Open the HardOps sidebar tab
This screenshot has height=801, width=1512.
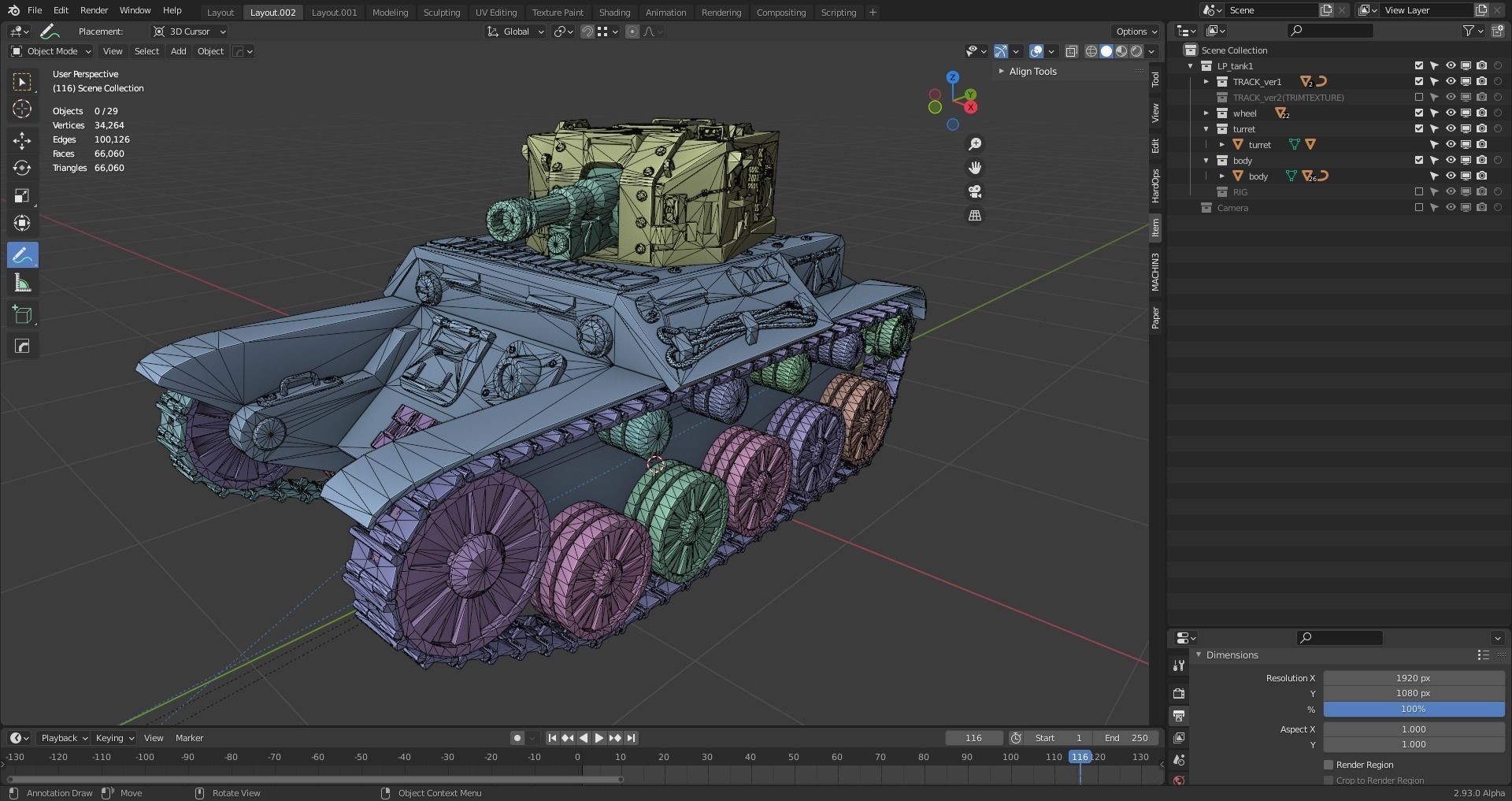(1155, 186)
